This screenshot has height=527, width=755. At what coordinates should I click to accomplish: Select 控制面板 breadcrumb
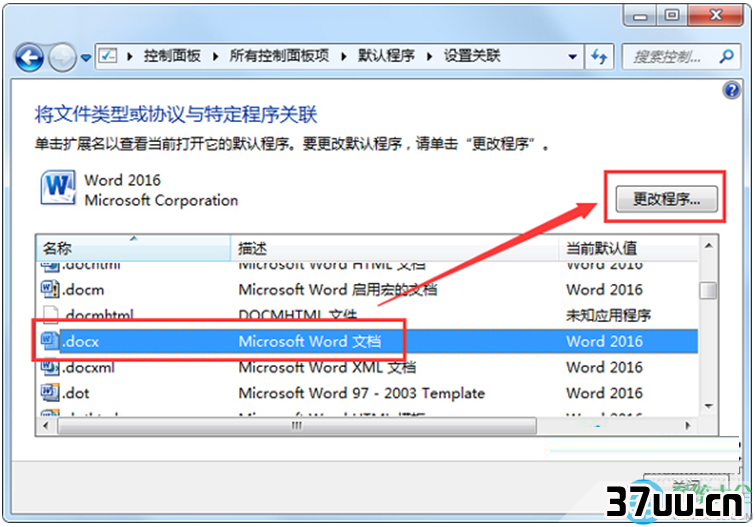click(172, 56)
